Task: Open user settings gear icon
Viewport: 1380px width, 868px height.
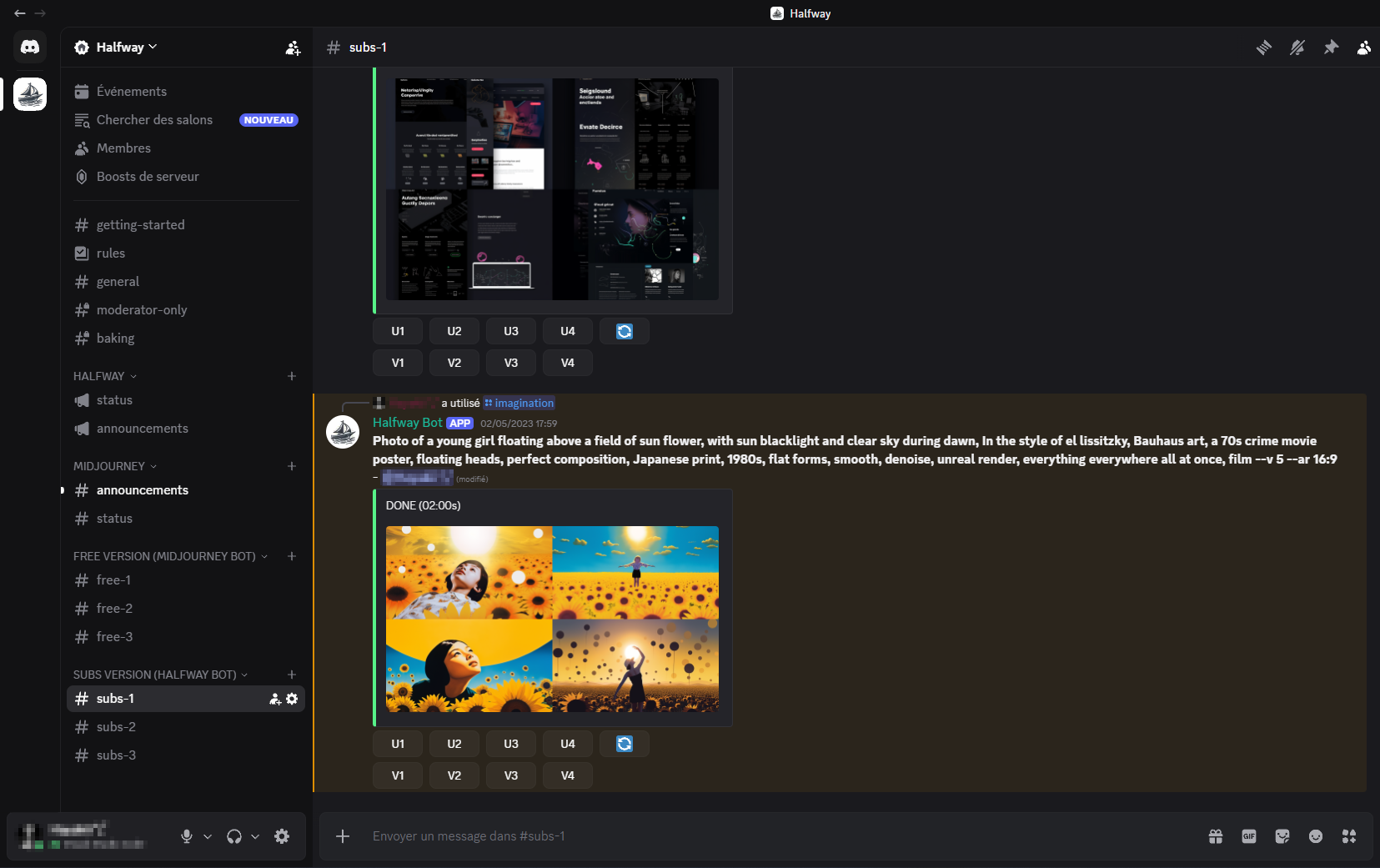Action: click(x=282, y=836)
